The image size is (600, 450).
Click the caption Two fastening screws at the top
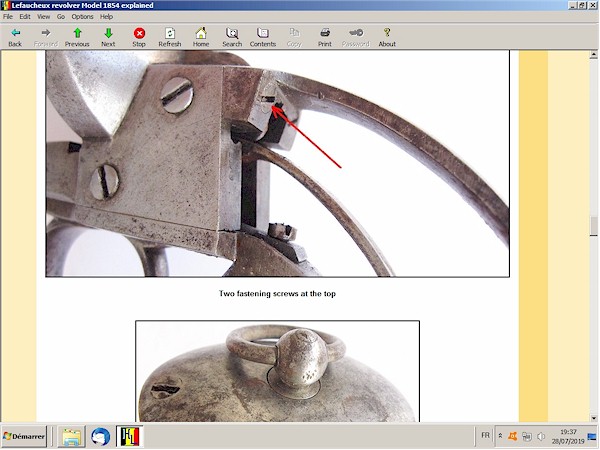[277, 294]
